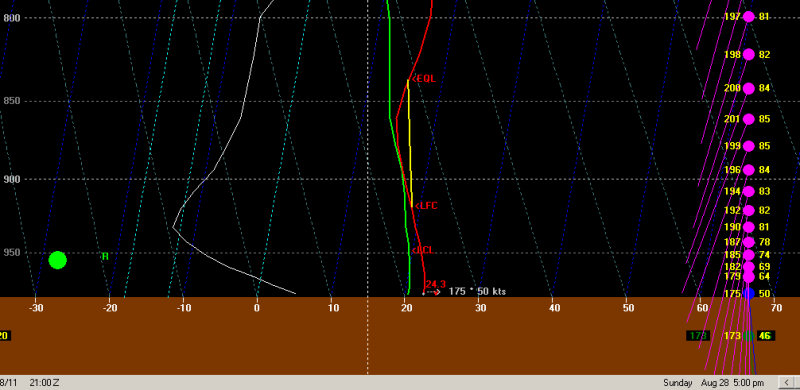
Task: Click the '850' pressure level label
Action: (x=11, y=101)
